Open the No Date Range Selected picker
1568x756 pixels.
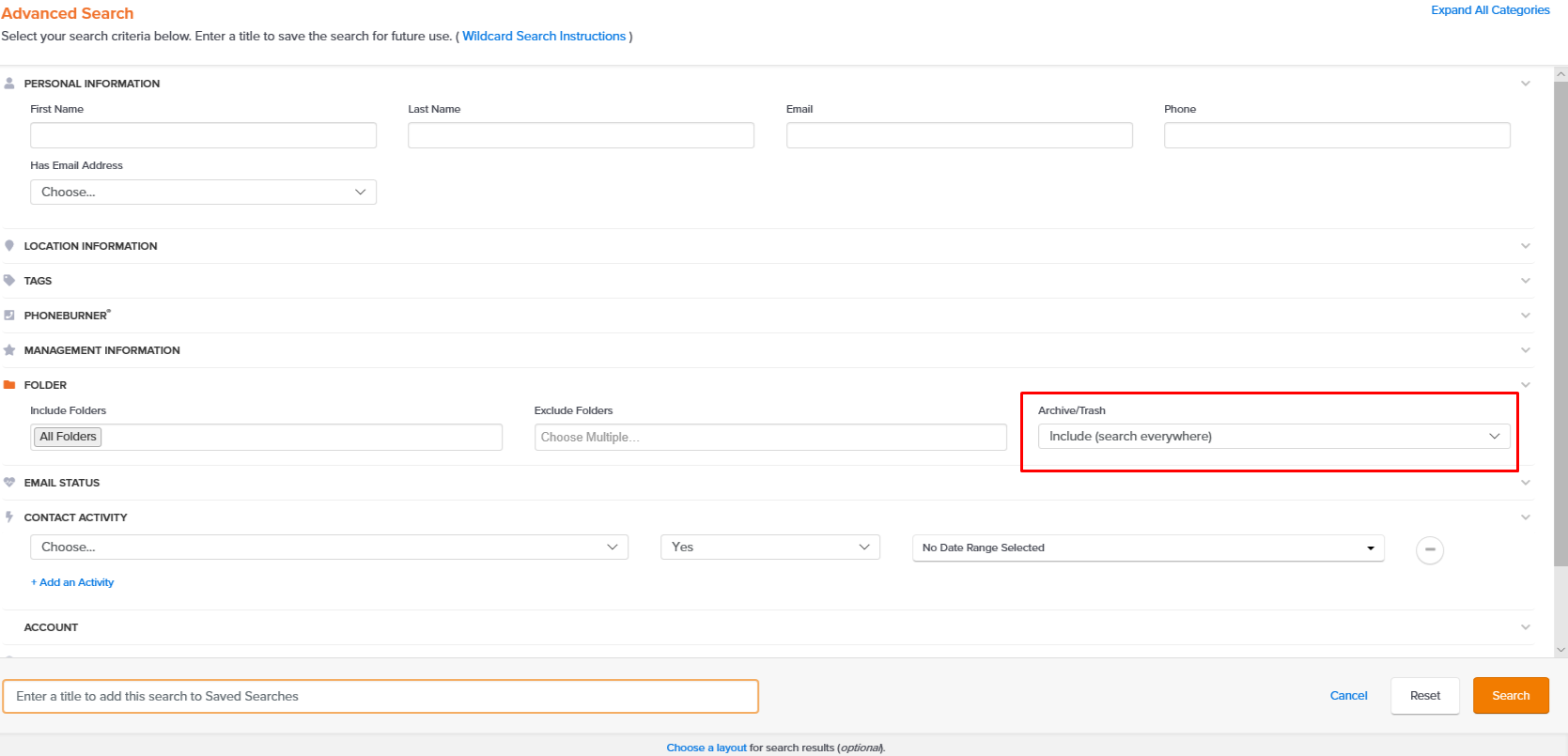point(1148,548)
